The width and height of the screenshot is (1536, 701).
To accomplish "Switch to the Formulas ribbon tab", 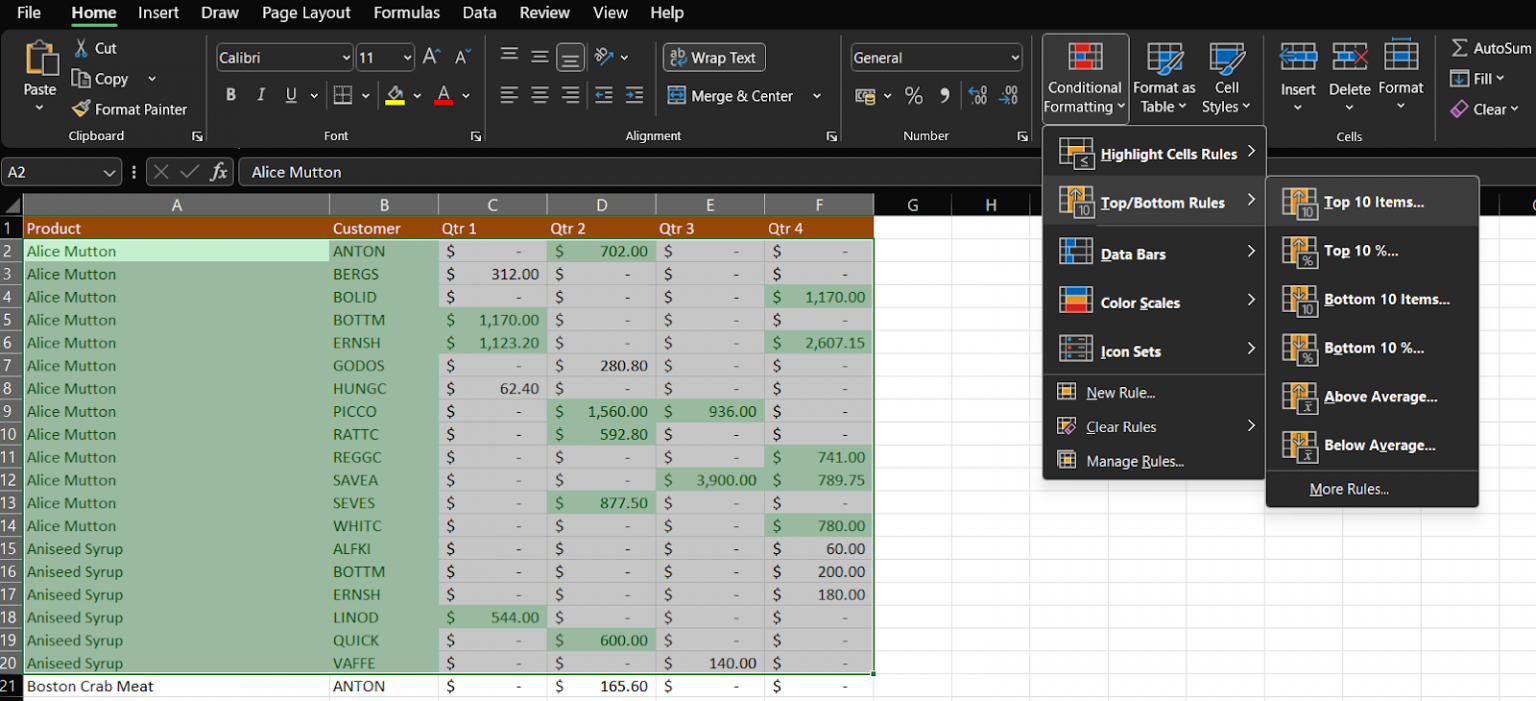I will 406,13.
